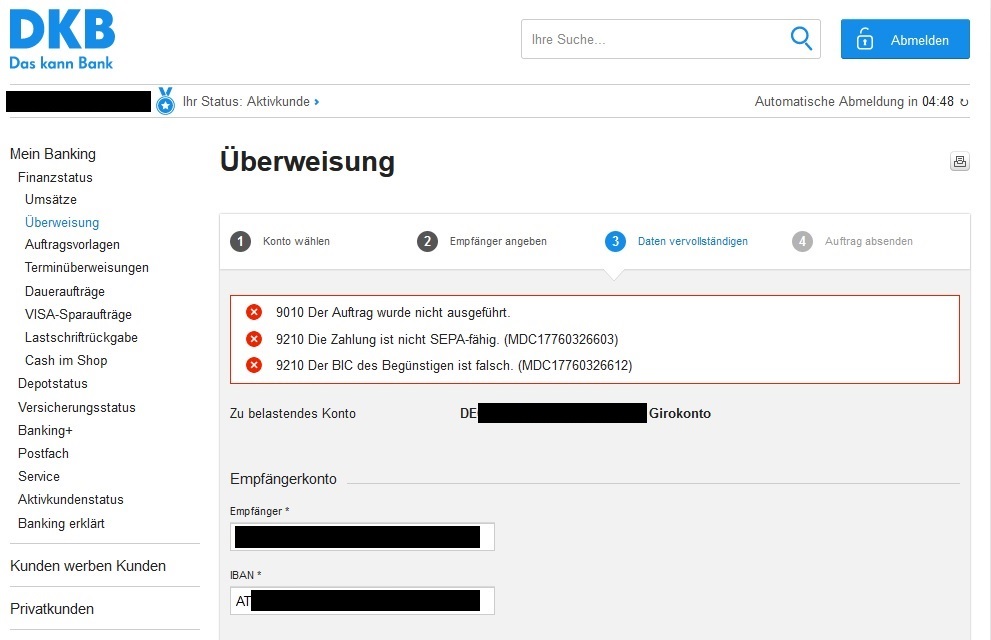
Task: Click the search magnifier icon
Action: (800, 39)
